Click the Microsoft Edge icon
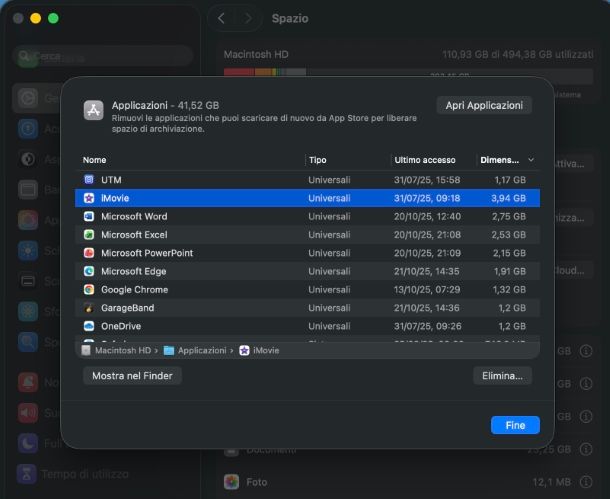610x499 pixels. (x=89, y=271)
